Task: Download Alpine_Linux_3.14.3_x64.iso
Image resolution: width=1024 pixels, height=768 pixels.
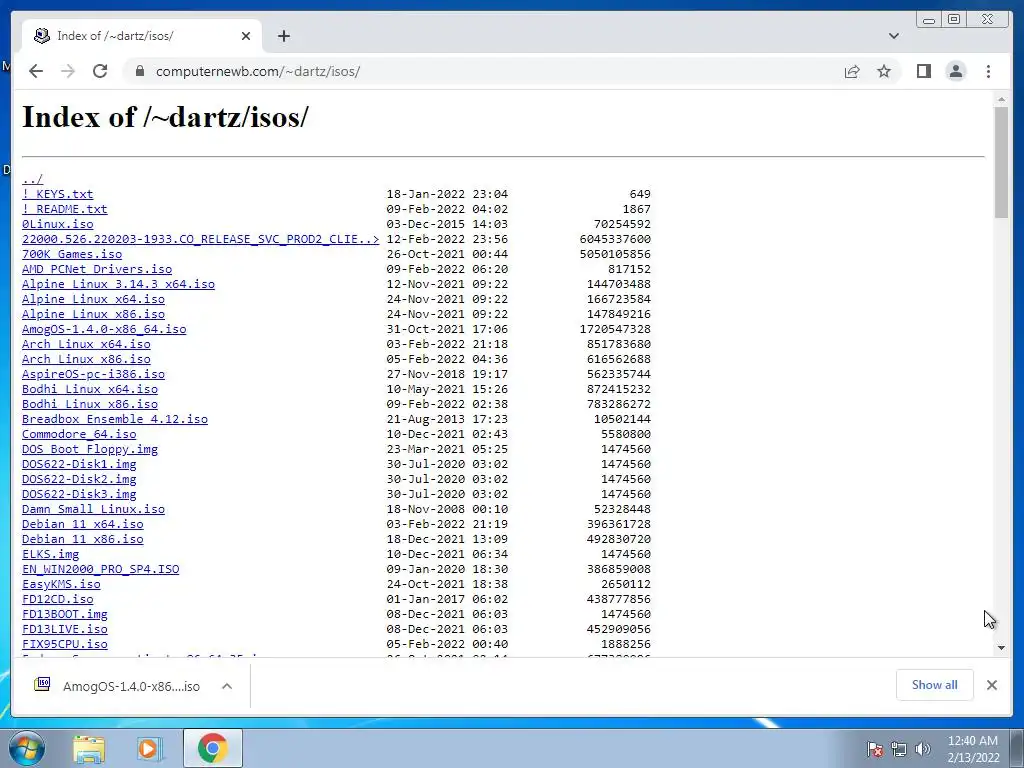Action: [x=118, y=284]
